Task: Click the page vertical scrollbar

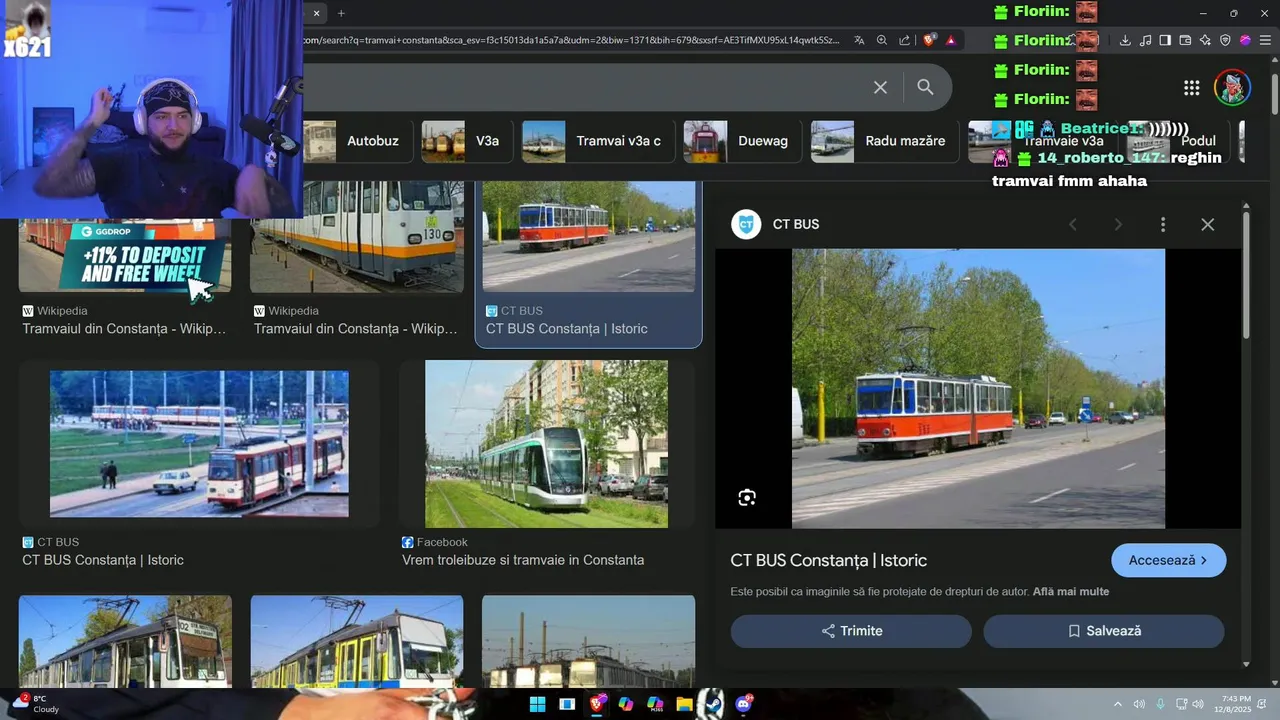Action: click(x=1275, y=95)
